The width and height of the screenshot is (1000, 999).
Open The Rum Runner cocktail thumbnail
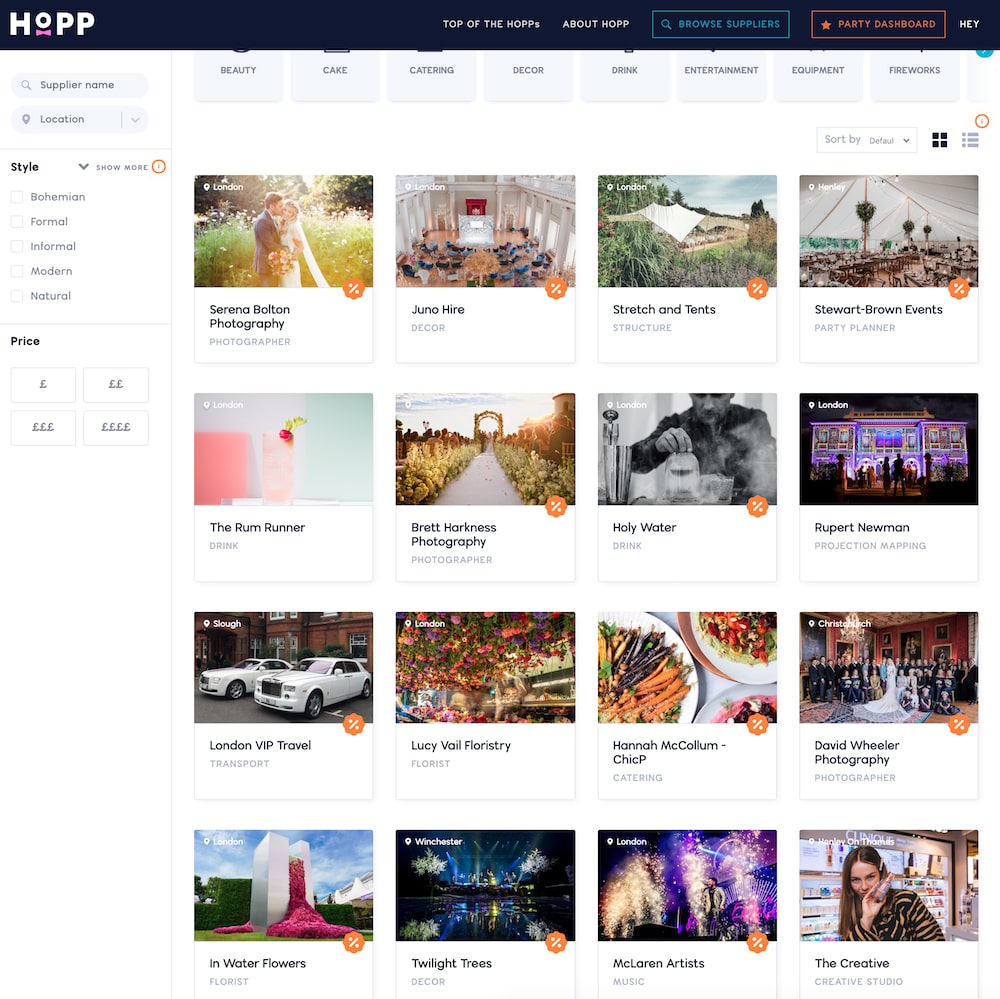[284, 449]
